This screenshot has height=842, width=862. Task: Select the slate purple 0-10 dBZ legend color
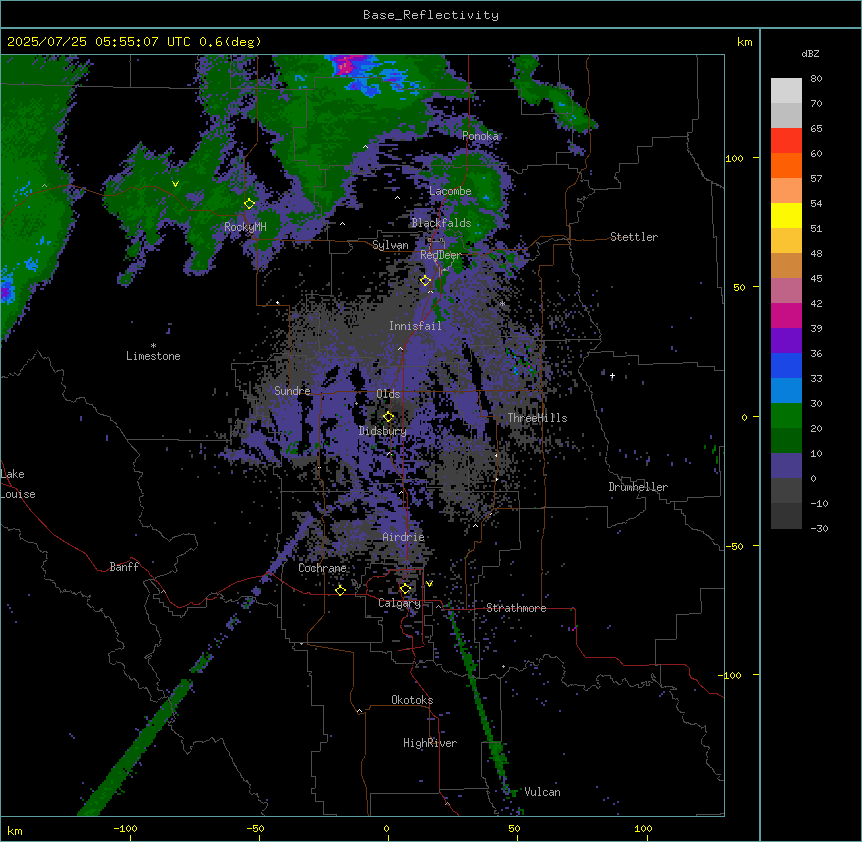[x=786, y=466]
